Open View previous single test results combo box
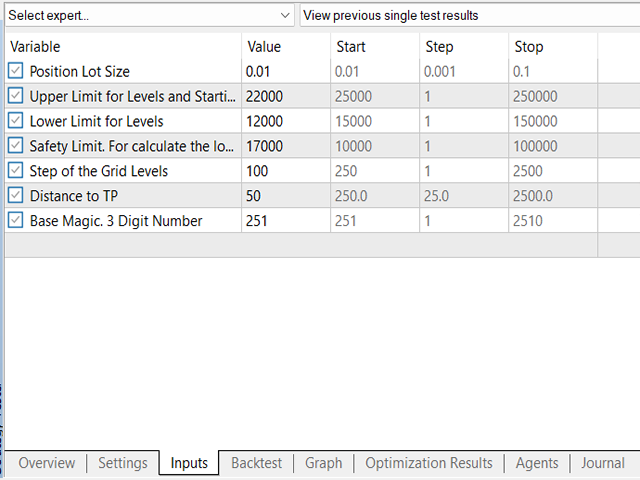This screenshot has width=640, height=480. [x=469, y=16]
